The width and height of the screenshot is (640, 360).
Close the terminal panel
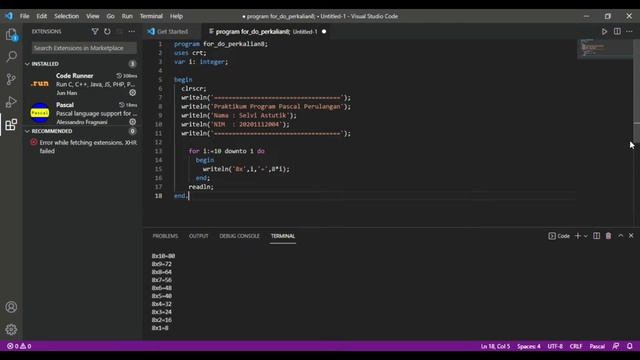[631, 236]
